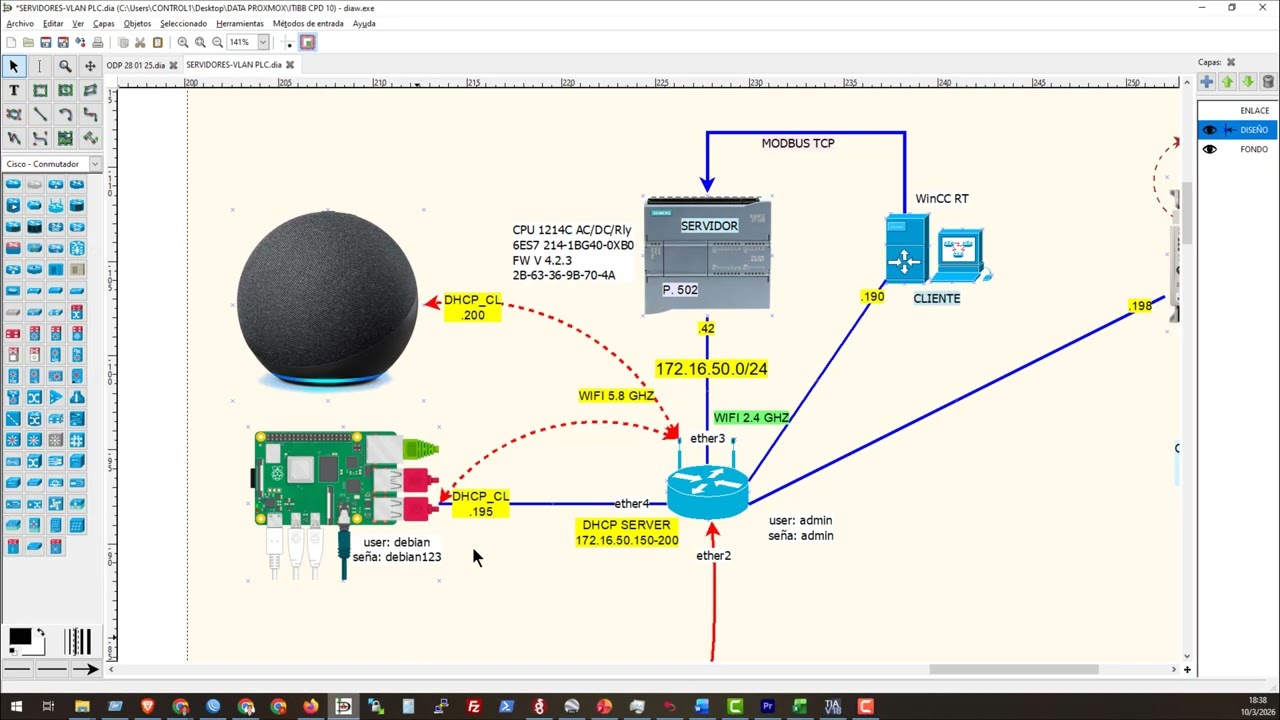This screenshot has width=1280, height=720.
Task: Lower layer with green down arrow
Action: pyautogui.click(x=1247, y=82)
